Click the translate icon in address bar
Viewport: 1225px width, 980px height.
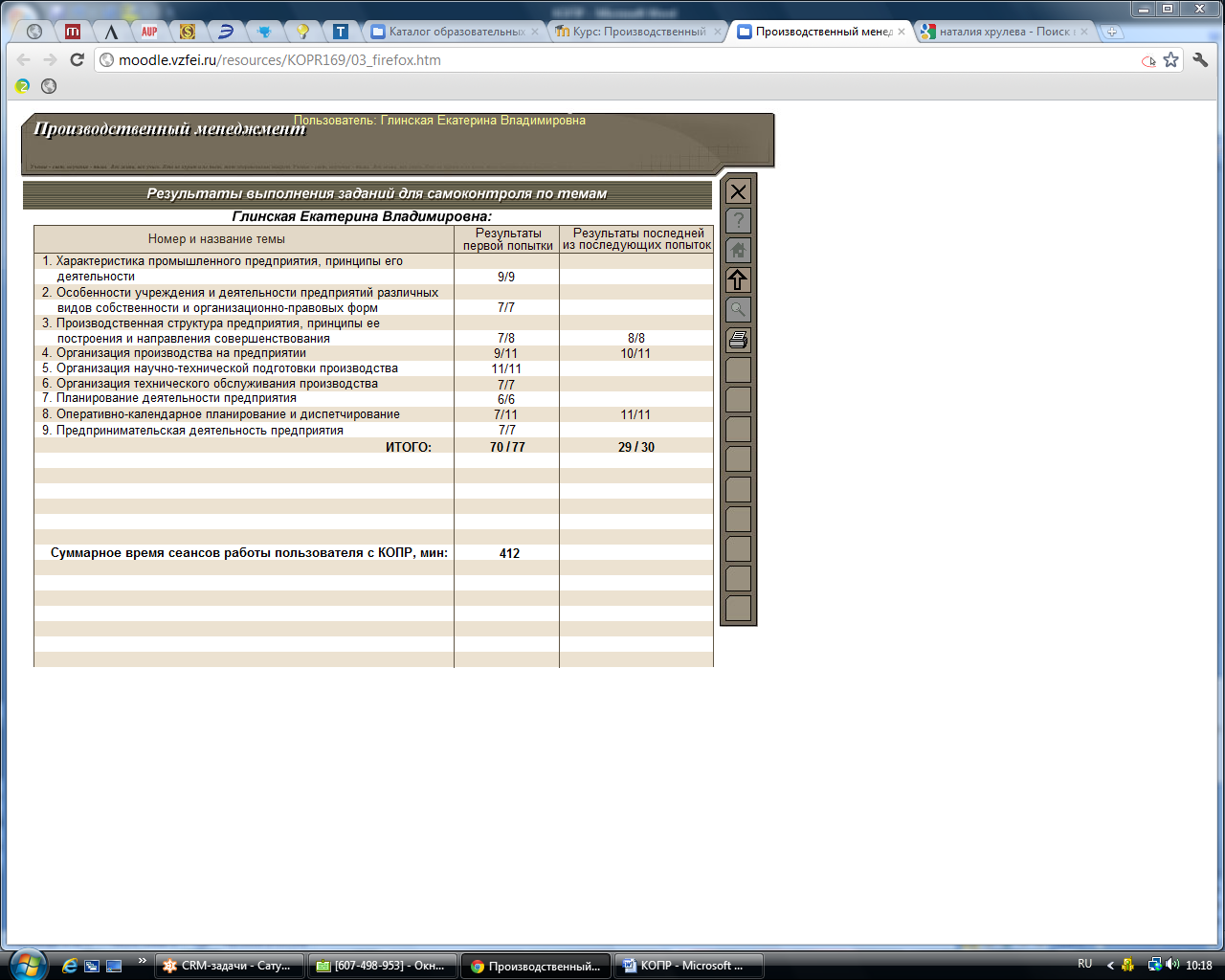click(x=1148, y=61)
